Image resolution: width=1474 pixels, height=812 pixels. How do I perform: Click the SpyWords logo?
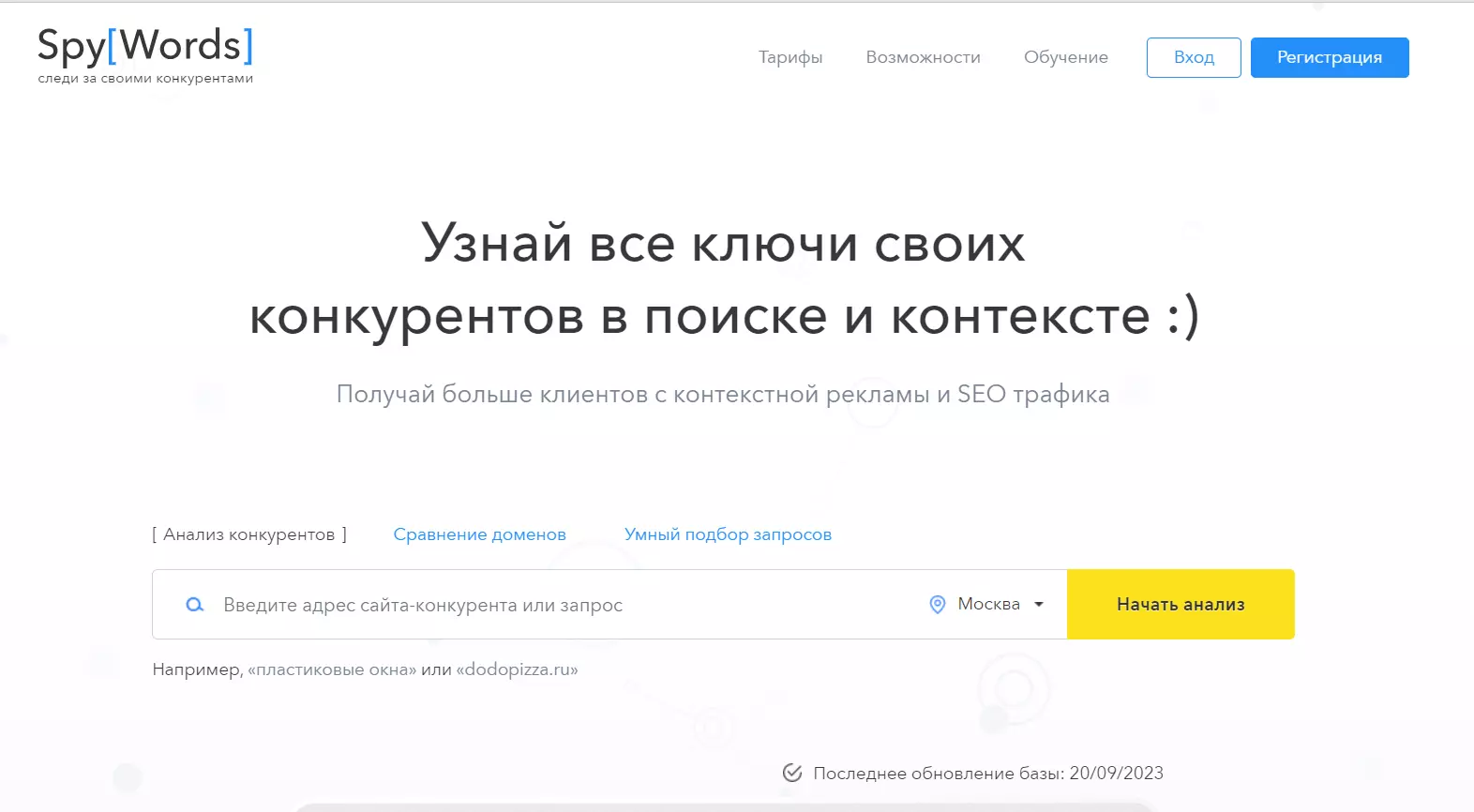click(145, 46)
